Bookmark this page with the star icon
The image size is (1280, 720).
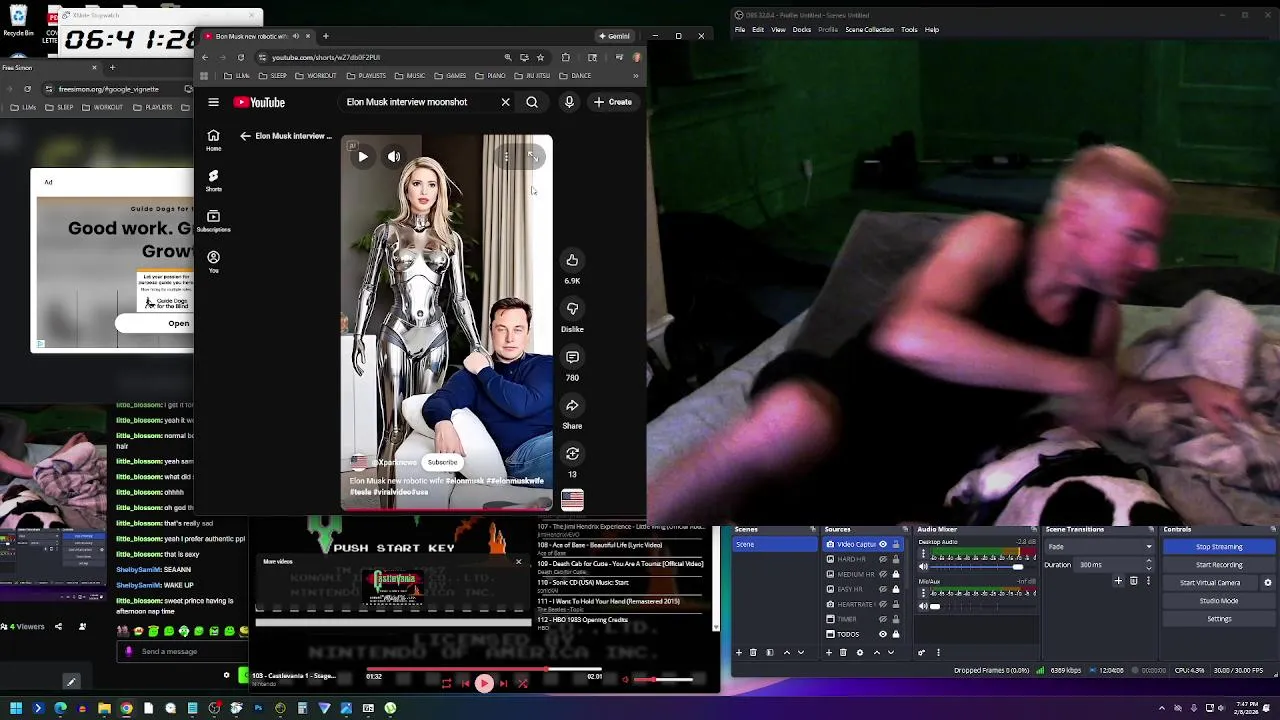tap(540, 57)
